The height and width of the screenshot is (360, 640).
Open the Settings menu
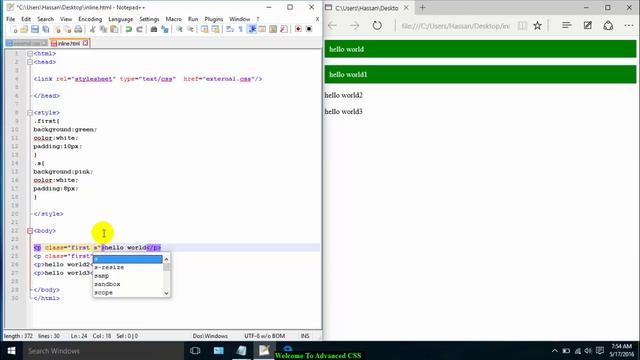149,19
